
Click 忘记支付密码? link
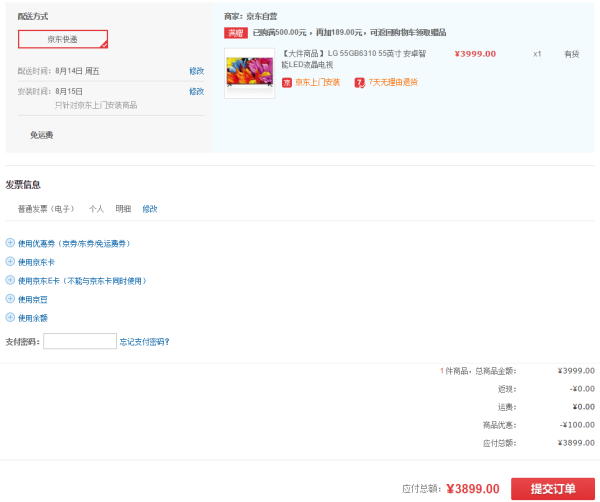(x=145, y=342)
